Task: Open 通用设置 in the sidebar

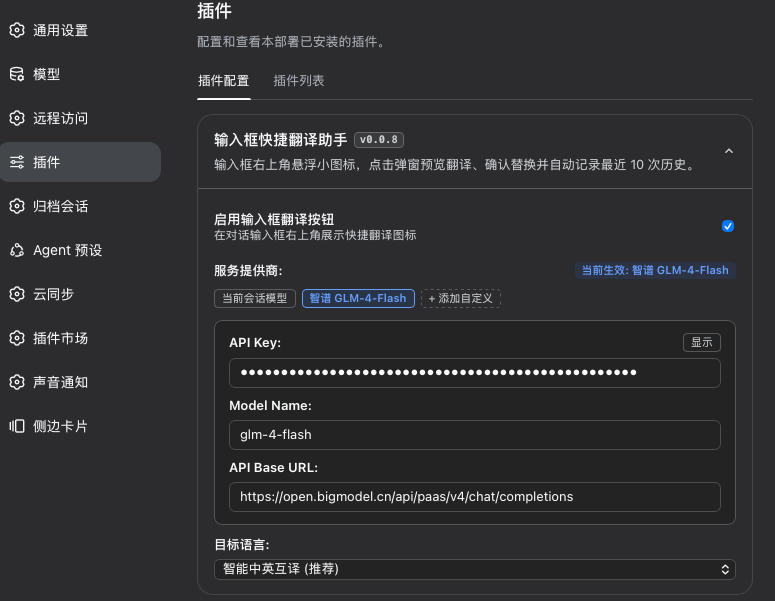Action: point(80,30)
